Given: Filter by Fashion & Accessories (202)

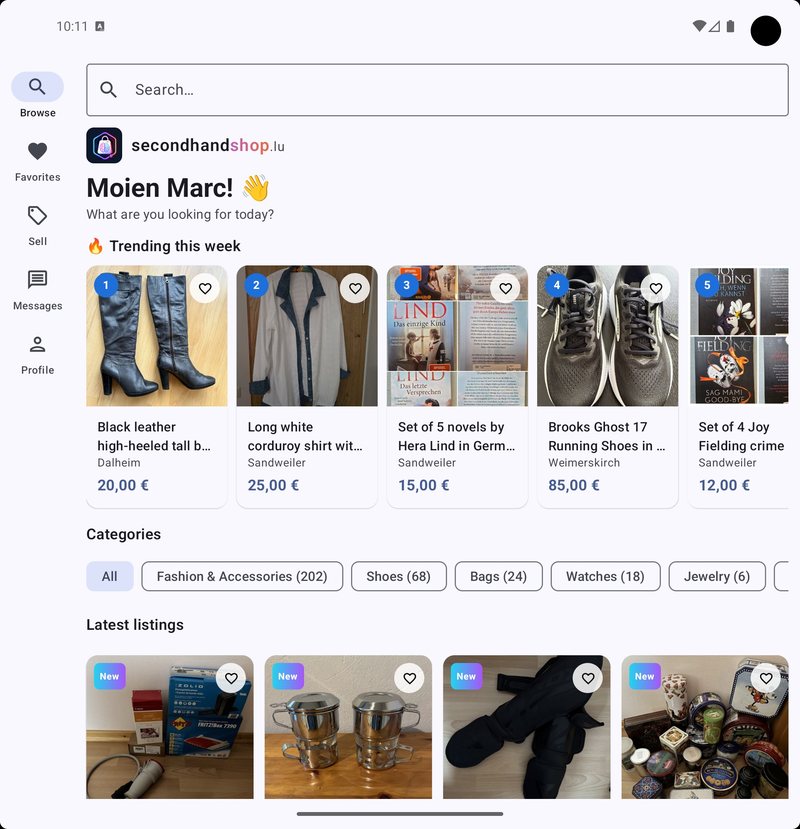Looking at the screenshot, I should pyautogui.click(x=242, y=576).
